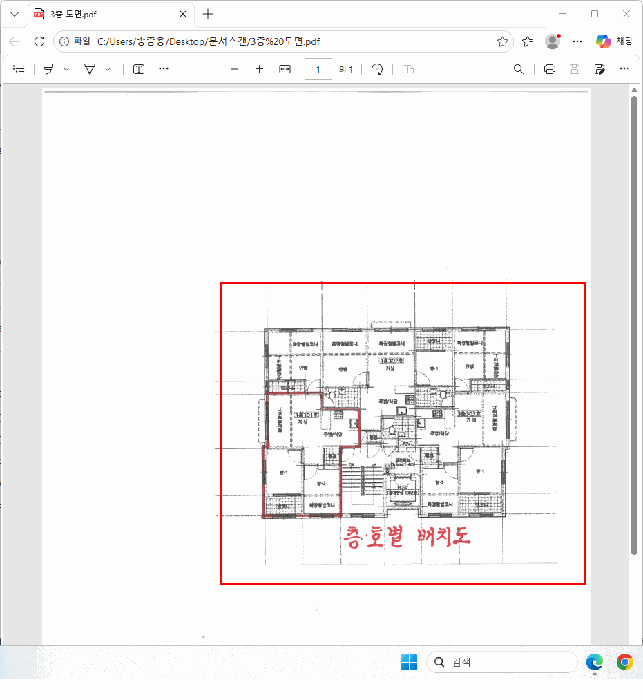Minimize the Edge window
The width and height of the screenshot is (643, 700).
563,14
